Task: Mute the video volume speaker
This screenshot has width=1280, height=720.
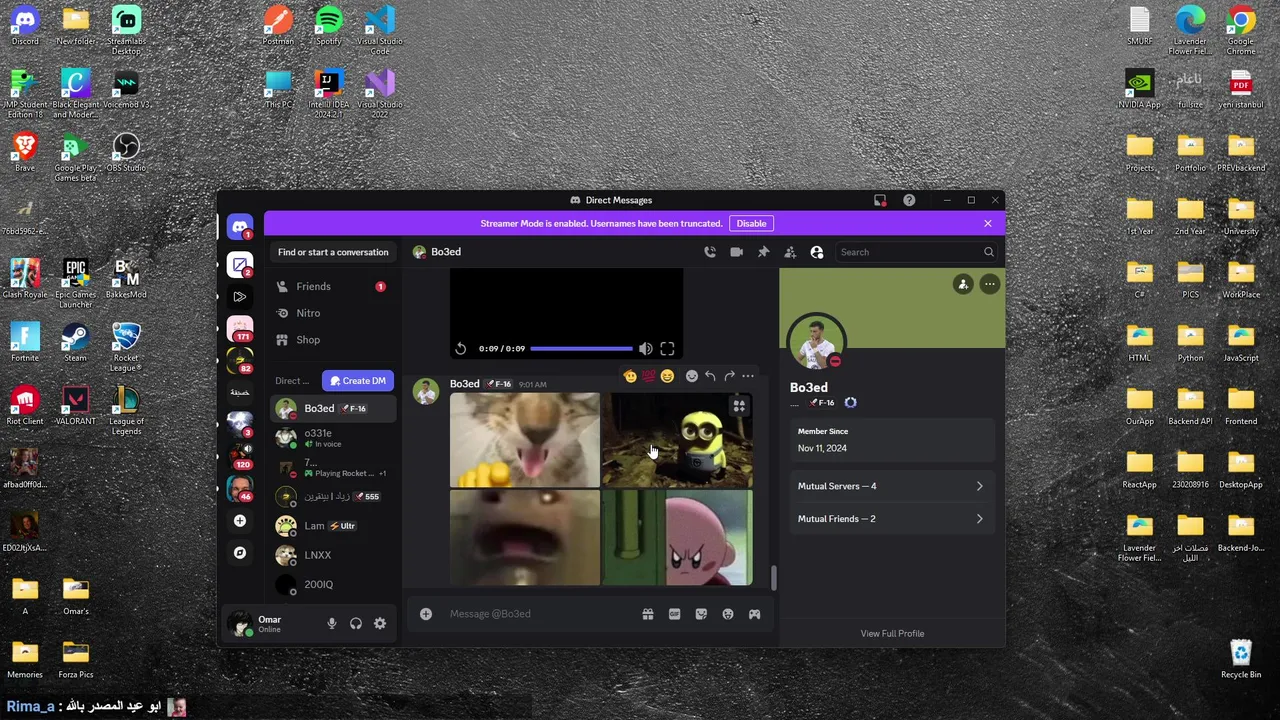Action: coord(646,349)
